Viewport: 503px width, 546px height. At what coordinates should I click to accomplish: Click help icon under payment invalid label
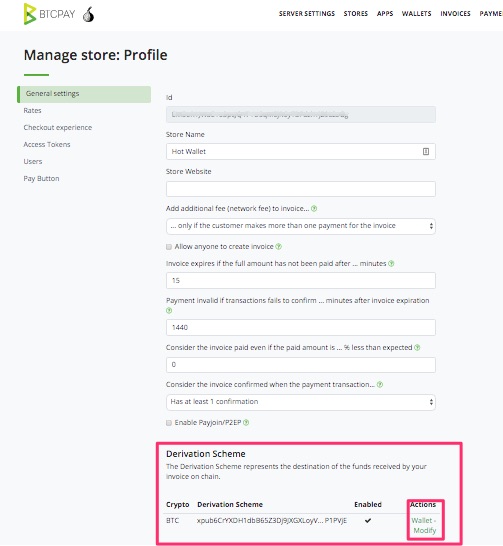(x=169, y=310)
